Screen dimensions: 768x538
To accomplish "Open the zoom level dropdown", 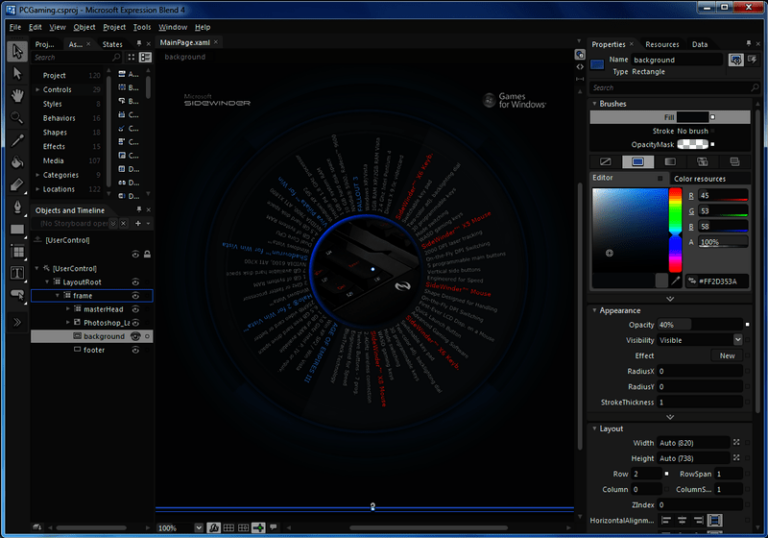I will [199, 528].
